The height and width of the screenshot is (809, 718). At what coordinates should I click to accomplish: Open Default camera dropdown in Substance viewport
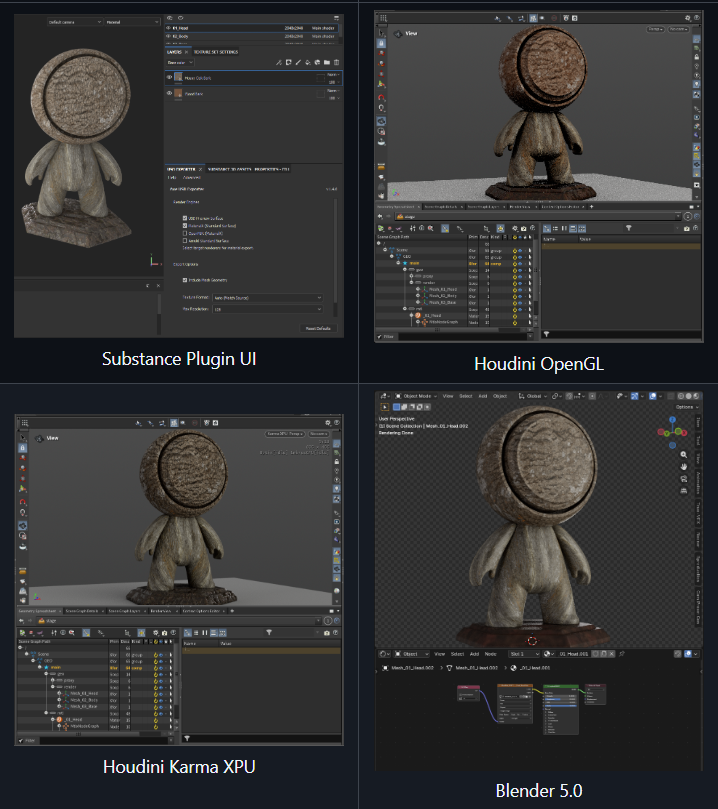75,22
